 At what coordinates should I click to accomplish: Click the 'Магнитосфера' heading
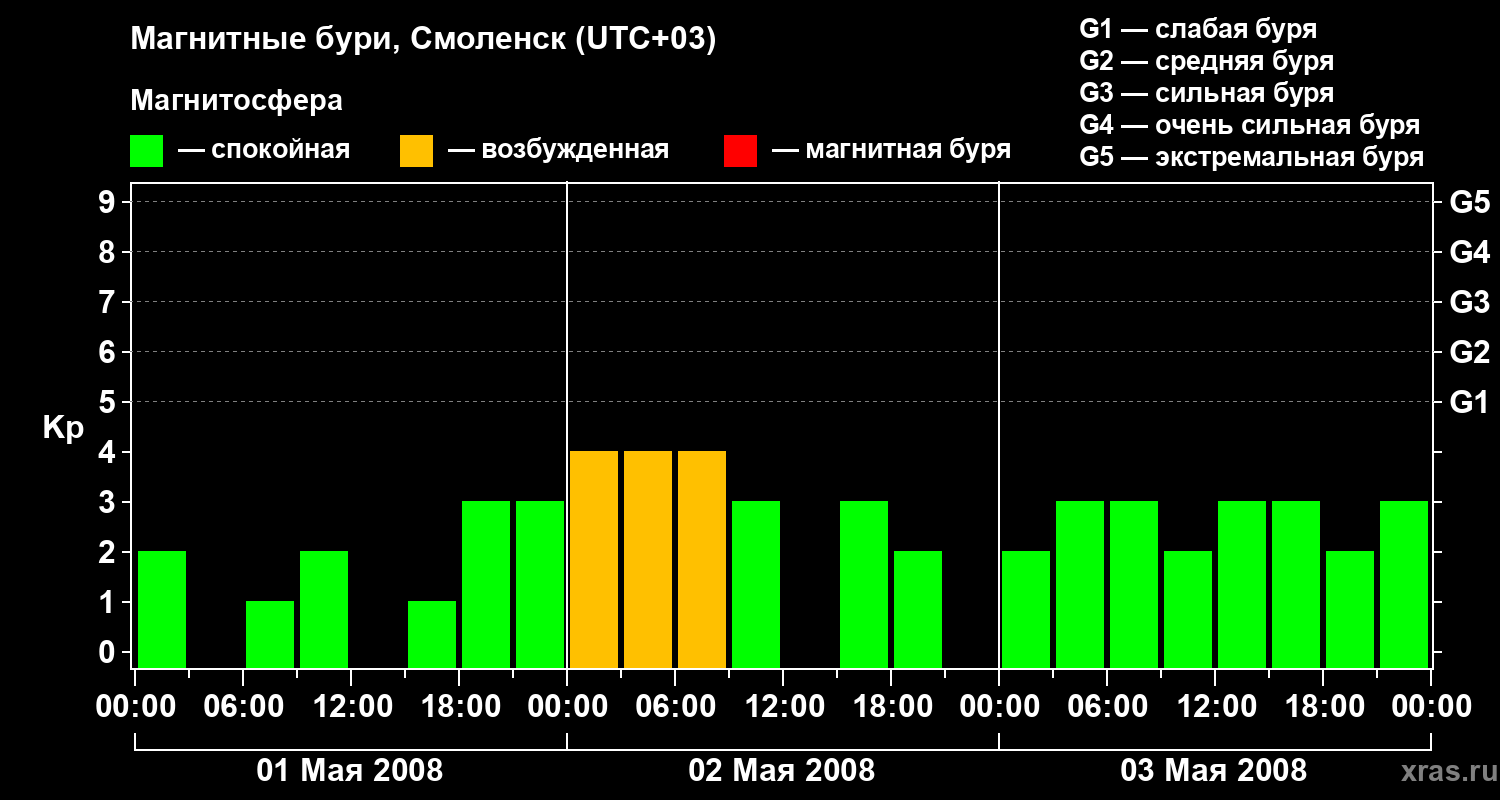(x=236, y=101)
